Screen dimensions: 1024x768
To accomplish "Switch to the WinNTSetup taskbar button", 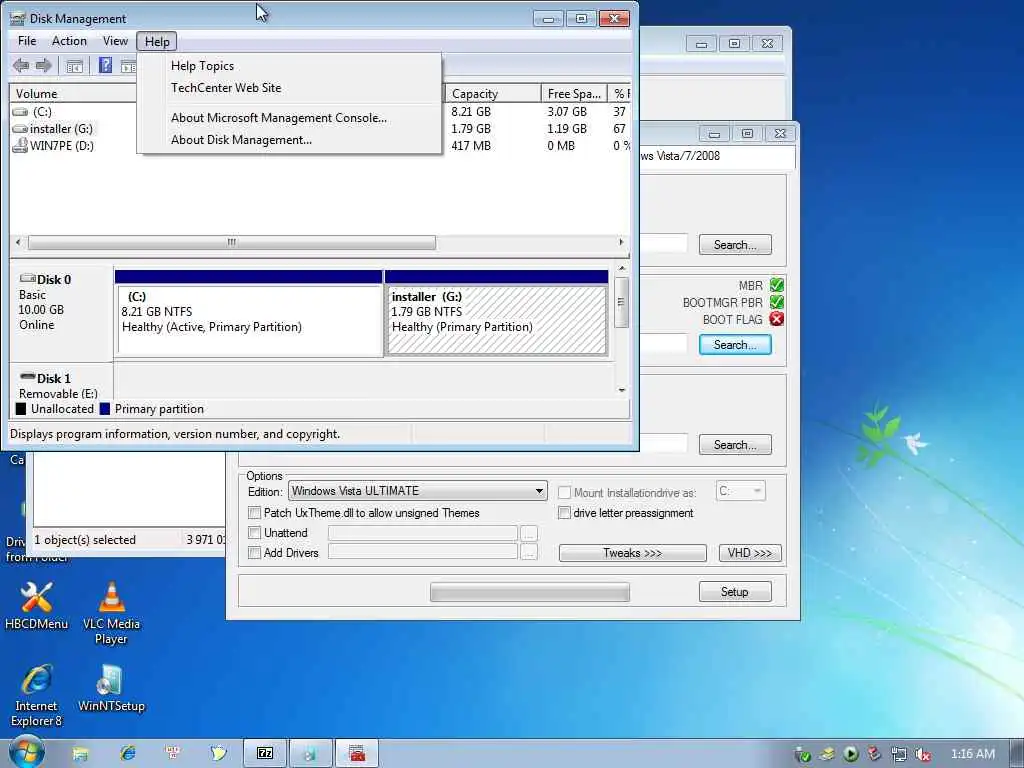I will 310,754.
